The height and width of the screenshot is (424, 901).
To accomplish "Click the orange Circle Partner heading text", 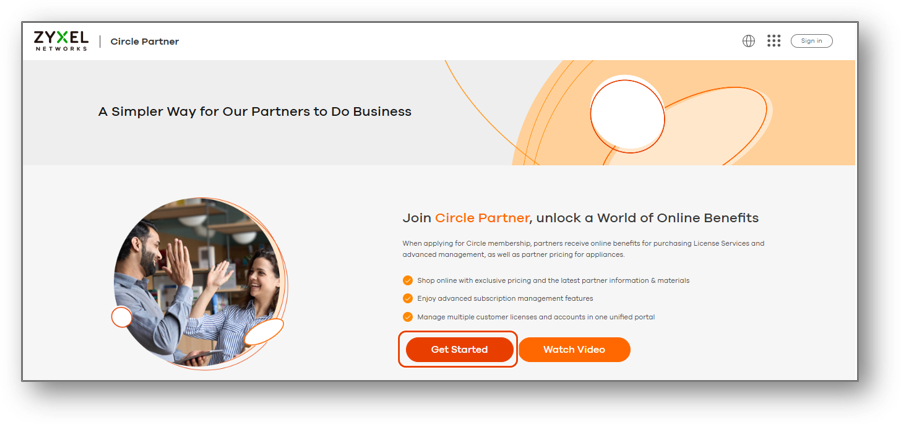I will pos(482,218).
